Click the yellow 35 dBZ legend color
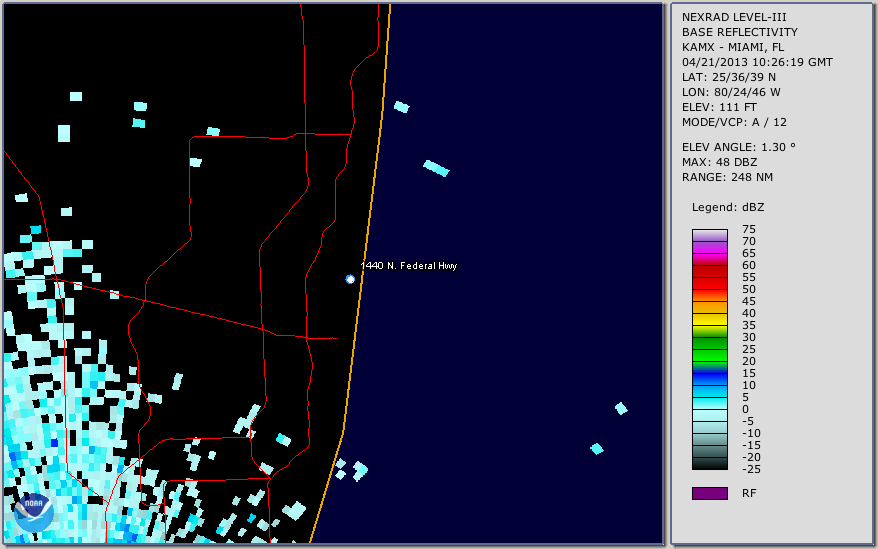 pos(709,319)
